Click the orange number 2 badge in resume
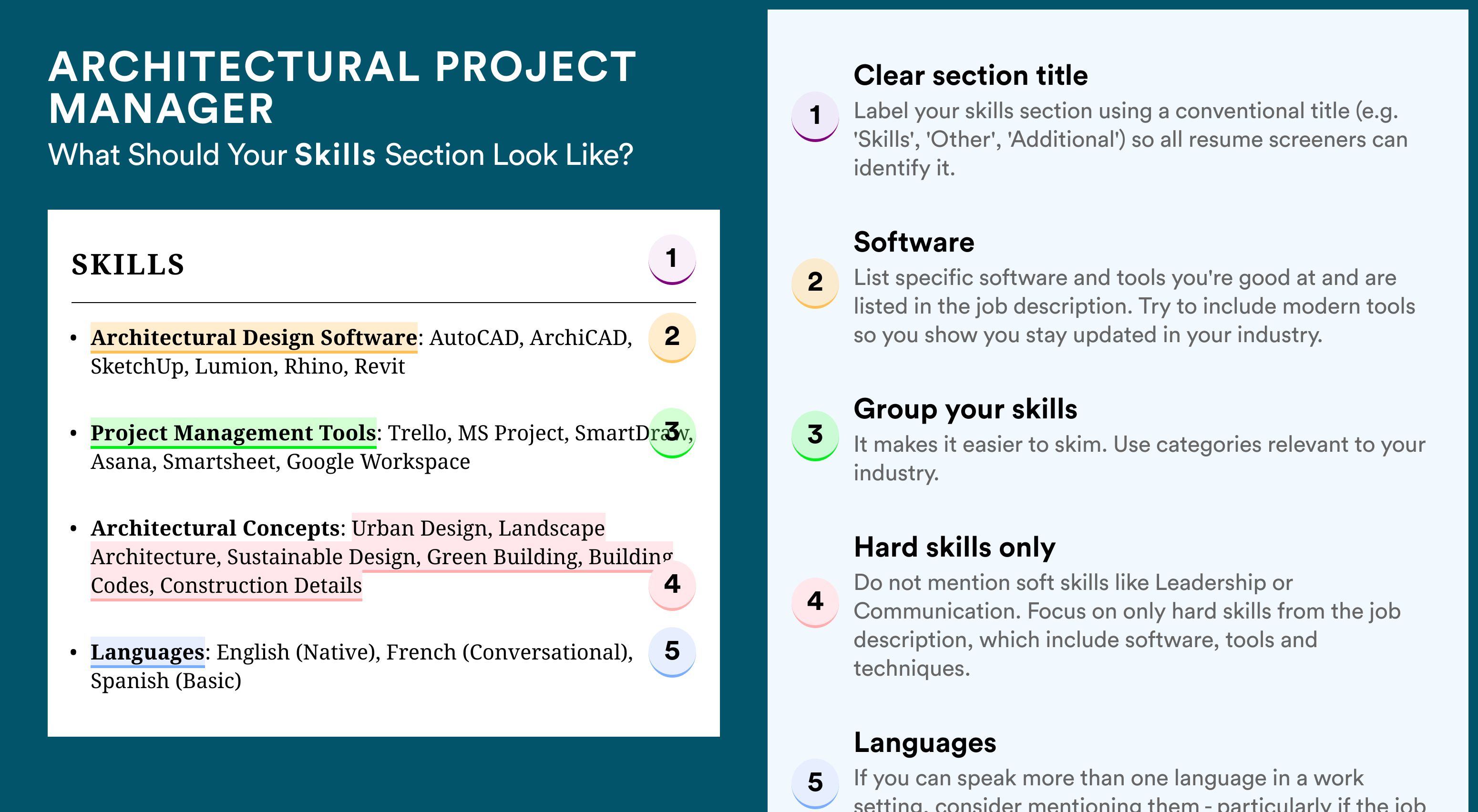The height and width of the screenshot is (812, 1478). [x=672, y=337]
